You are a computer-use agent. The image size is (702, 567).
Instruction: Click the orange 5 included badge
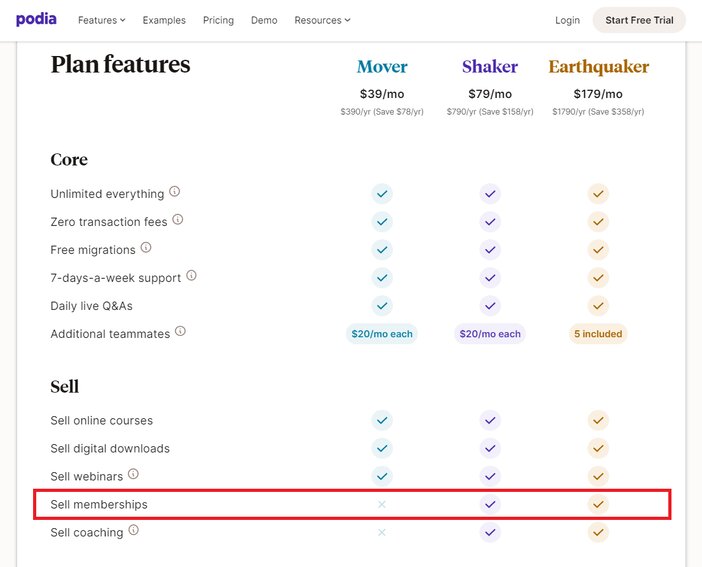pyautogui.click(x=598, y=334)
